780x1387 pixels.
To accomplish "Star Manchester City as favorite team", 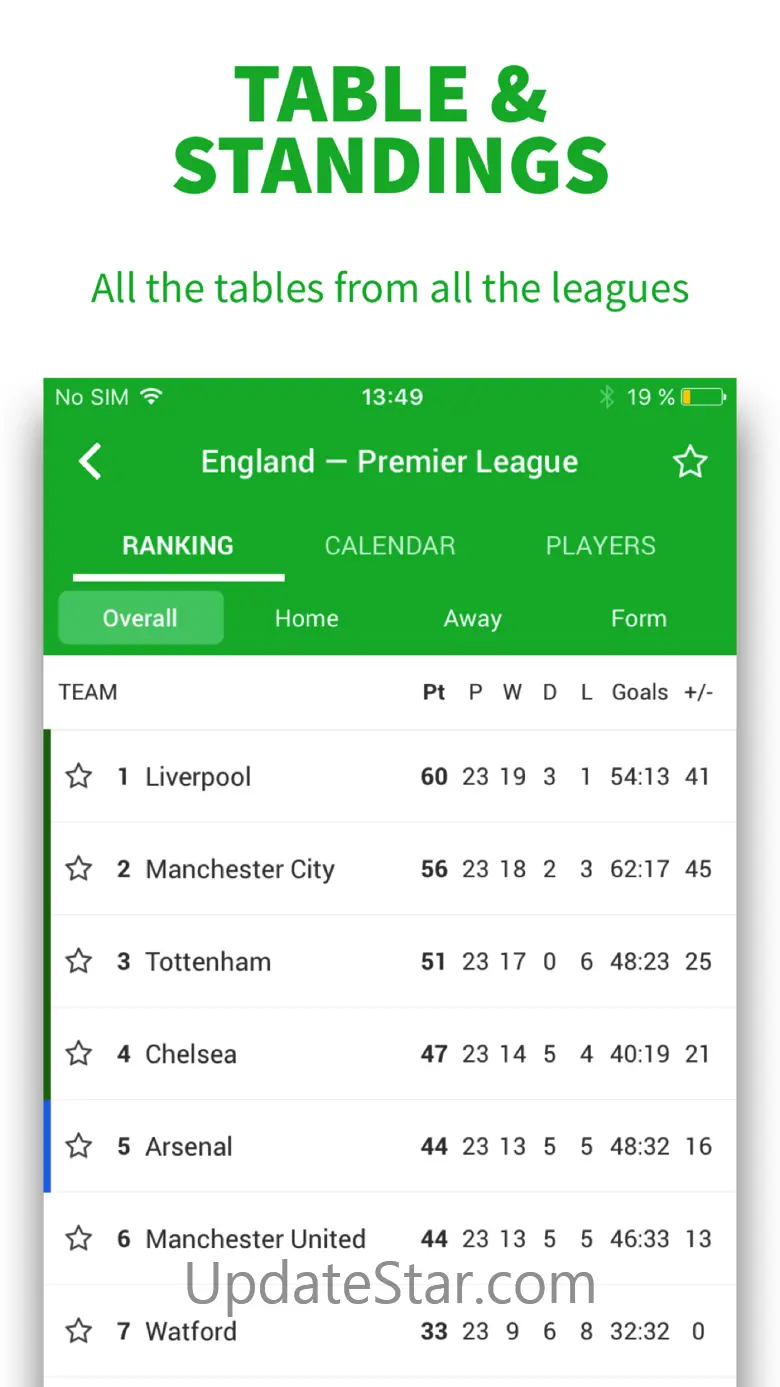I will coord(79,869).
